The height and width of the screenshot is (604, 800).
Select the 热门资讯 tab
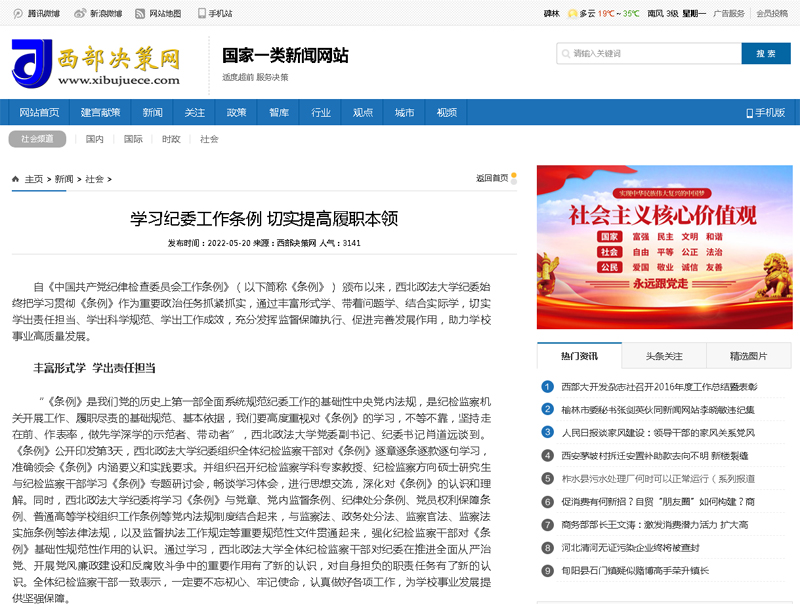pos(579,355)
